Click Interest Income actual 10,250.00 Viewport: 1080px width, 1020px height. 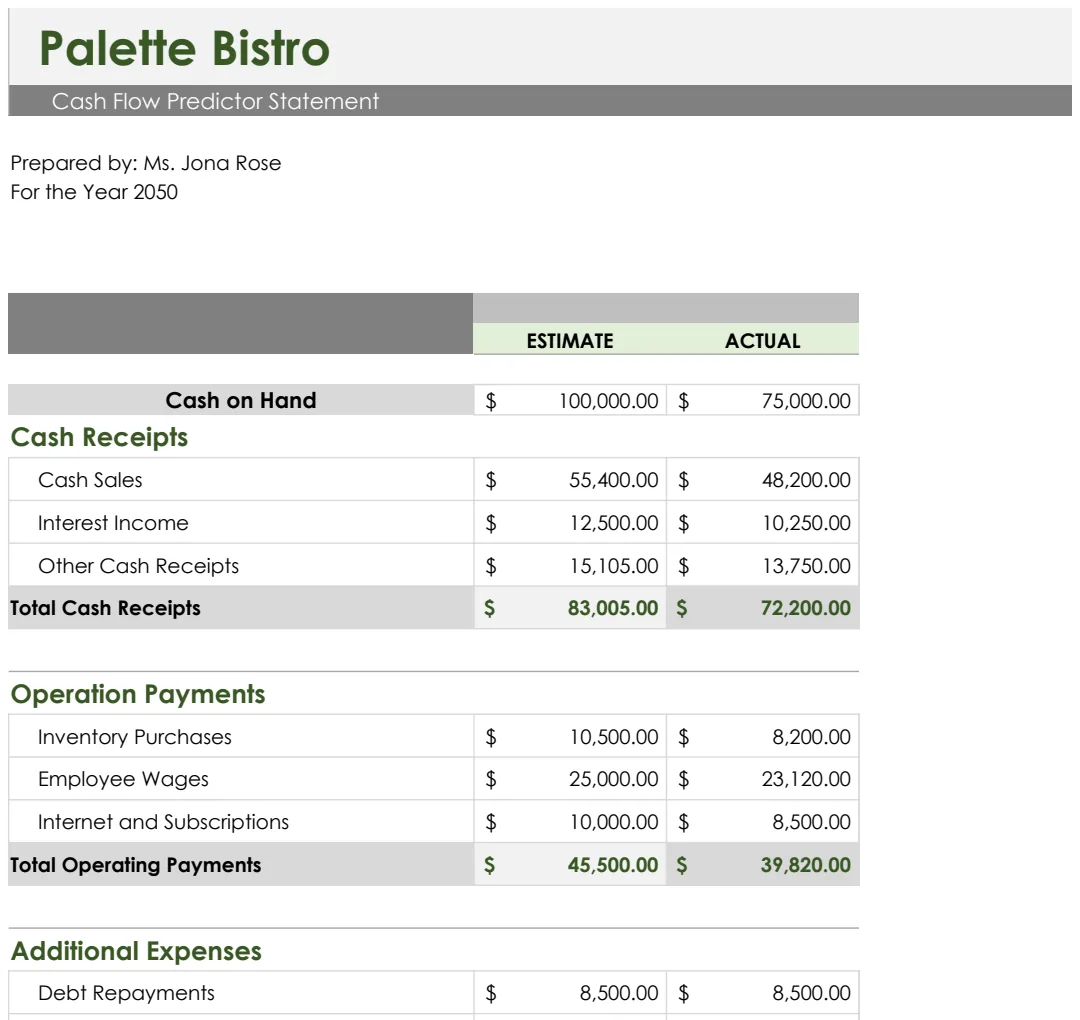[x=762, y=523]
